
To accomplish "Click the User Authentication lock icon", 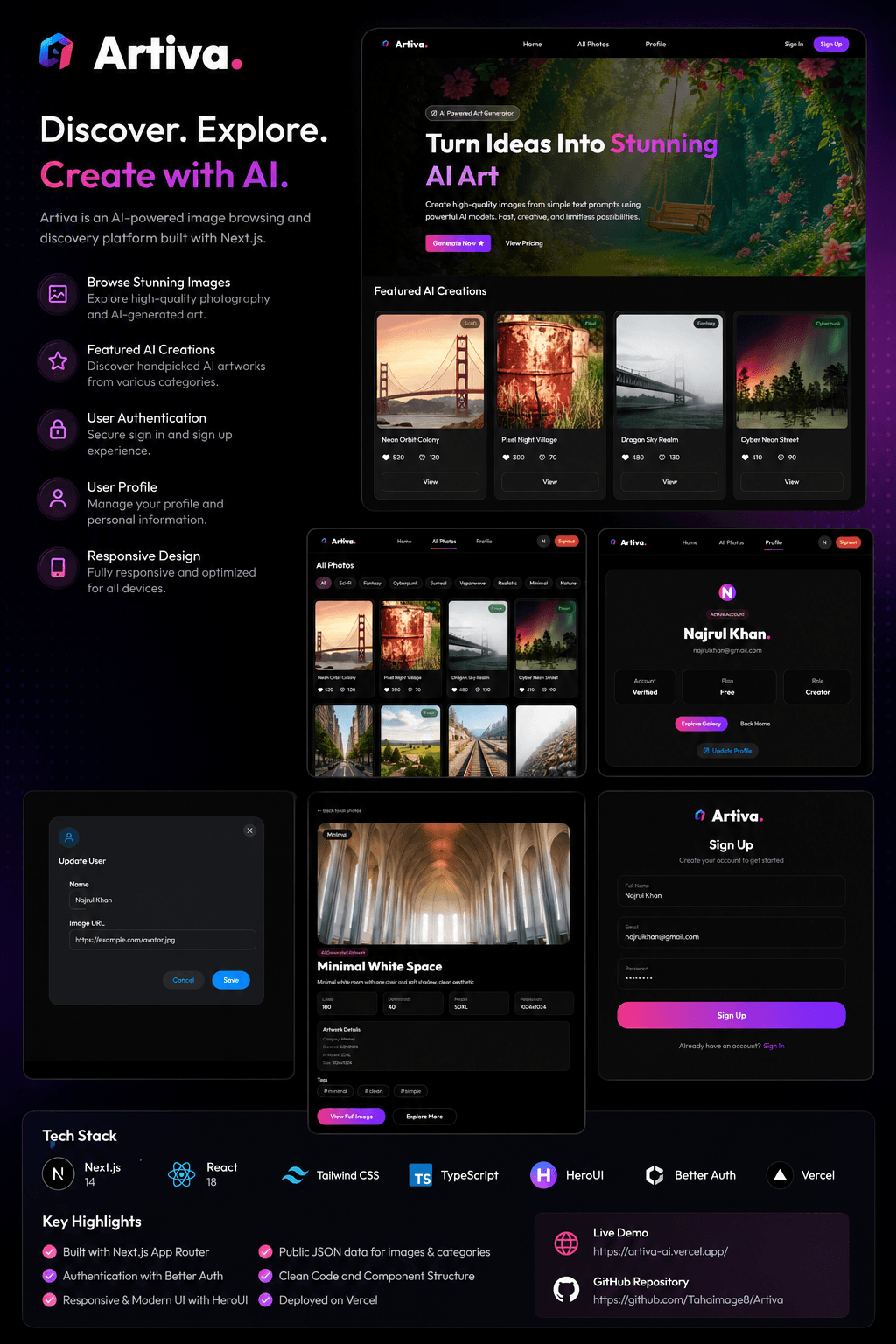I will coord(58,430).
